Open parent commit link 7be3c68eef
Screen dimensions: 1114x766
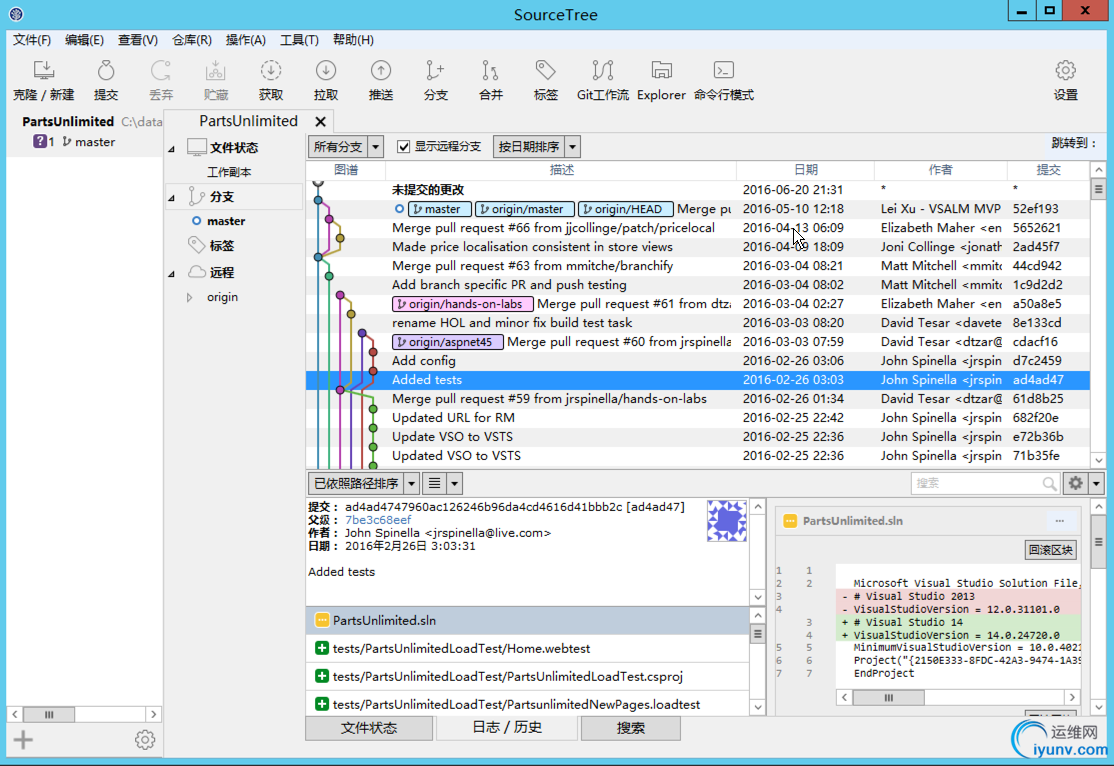378,520
